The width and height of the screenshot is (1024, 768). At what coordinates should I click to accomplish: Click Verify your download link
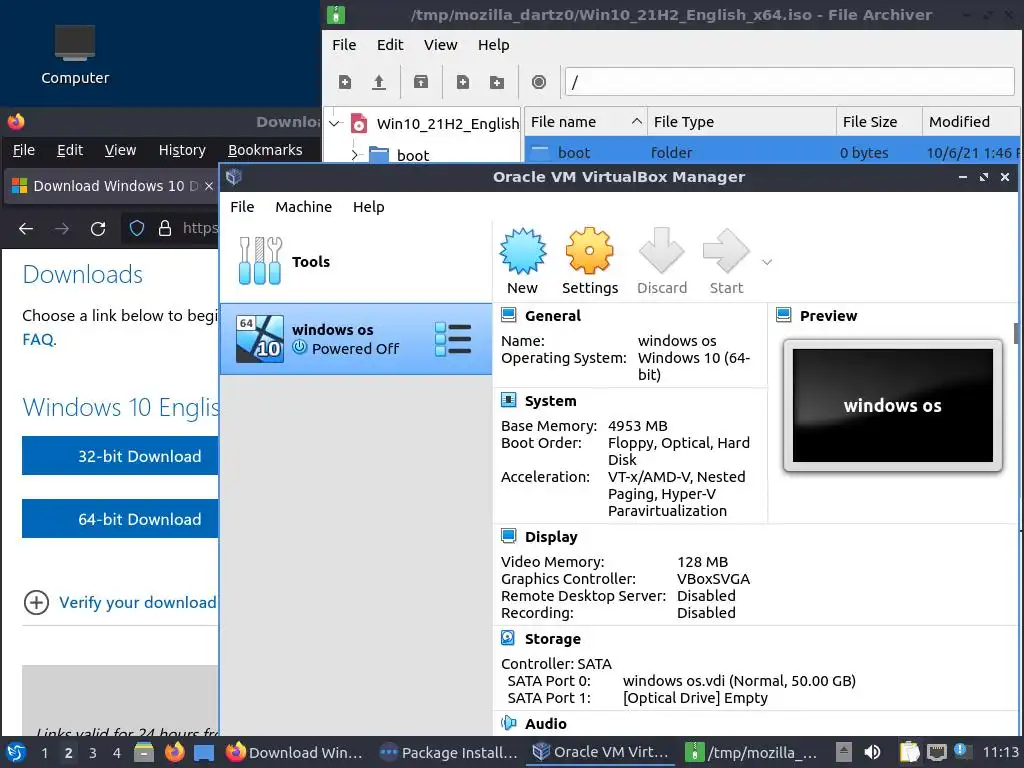[x=137, y=602]
